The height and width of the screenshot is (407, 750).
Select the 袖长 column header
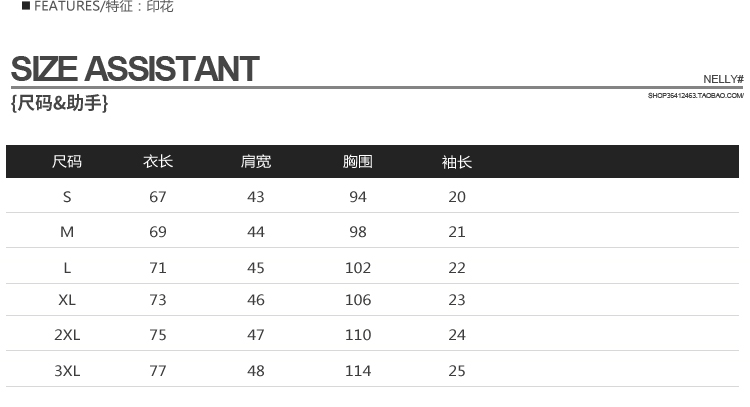pyautogui.click(x=457, y=162)
